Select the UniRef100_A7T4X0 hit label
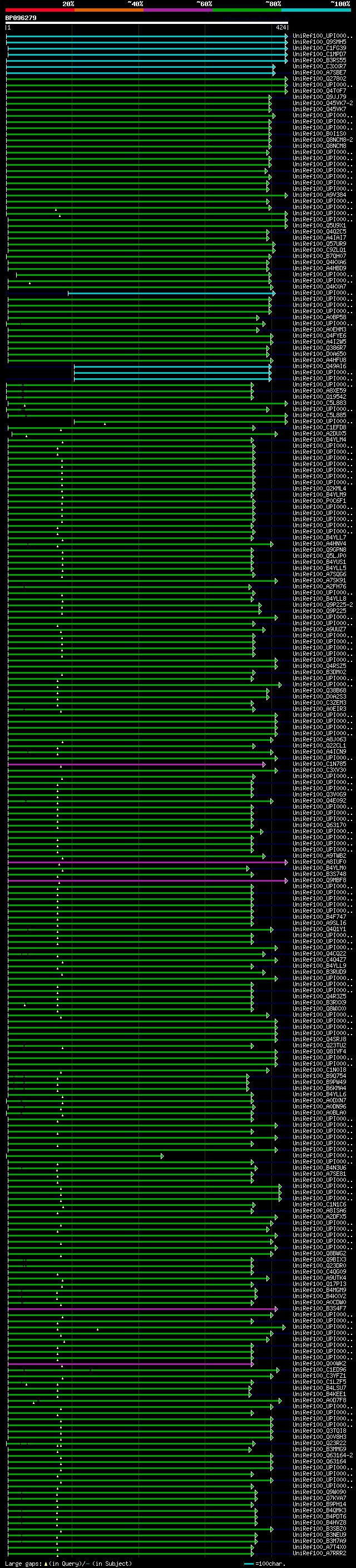 tap(319, 1547)
